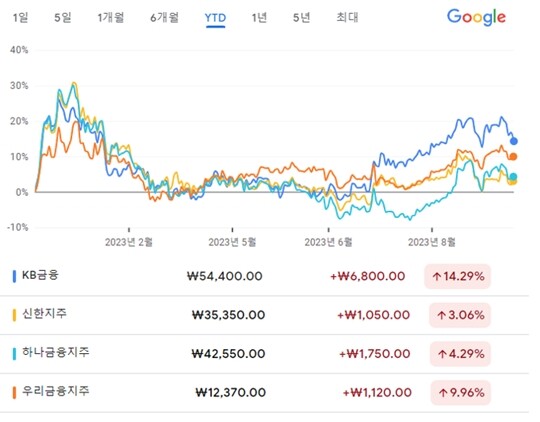The width and height of the screenshot is (540, 422).
Task: Choose the 5년 range tab
Action: click(x=302, y=17)
